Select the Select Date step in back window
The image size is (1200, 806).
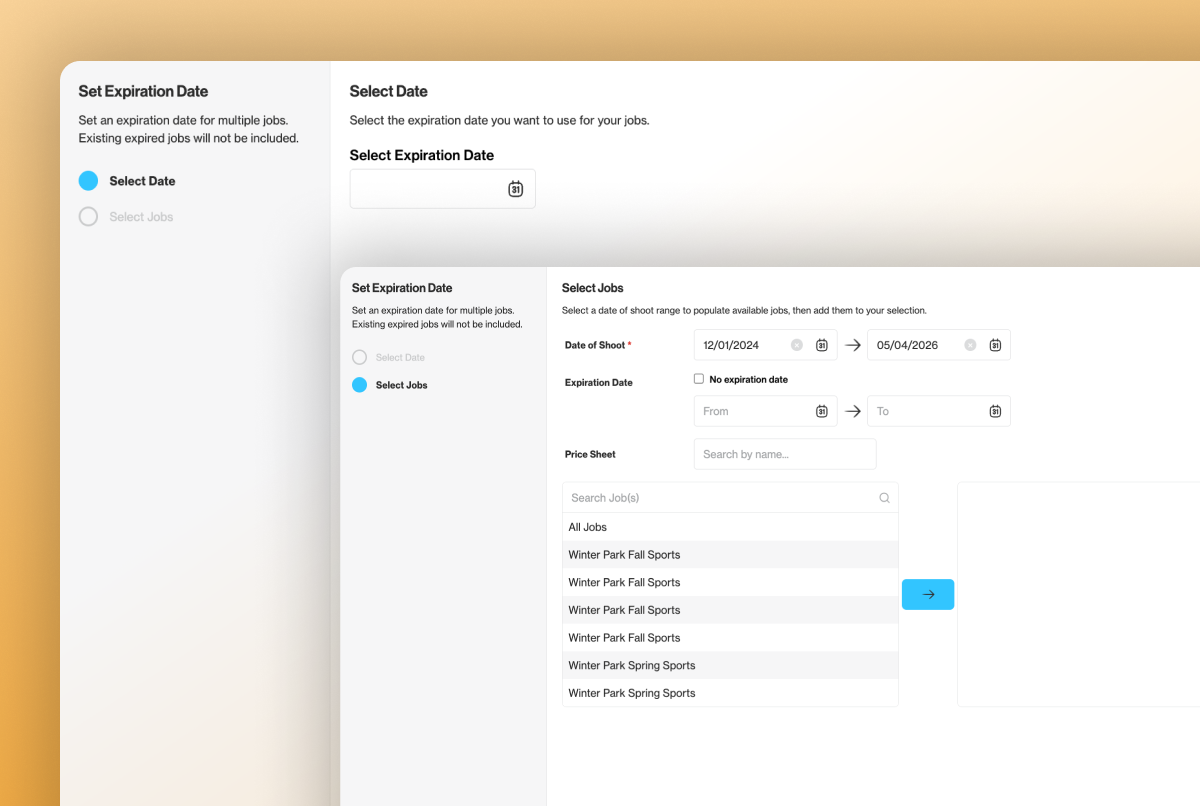coord(127,181)
